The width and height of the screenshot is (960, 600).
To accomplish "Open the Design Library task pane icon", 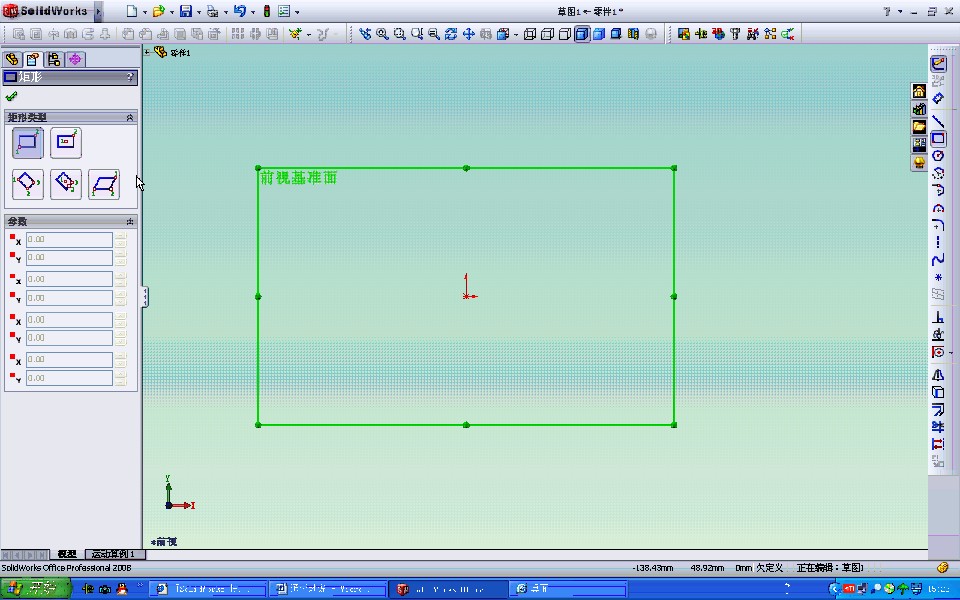I will [919, 109].
